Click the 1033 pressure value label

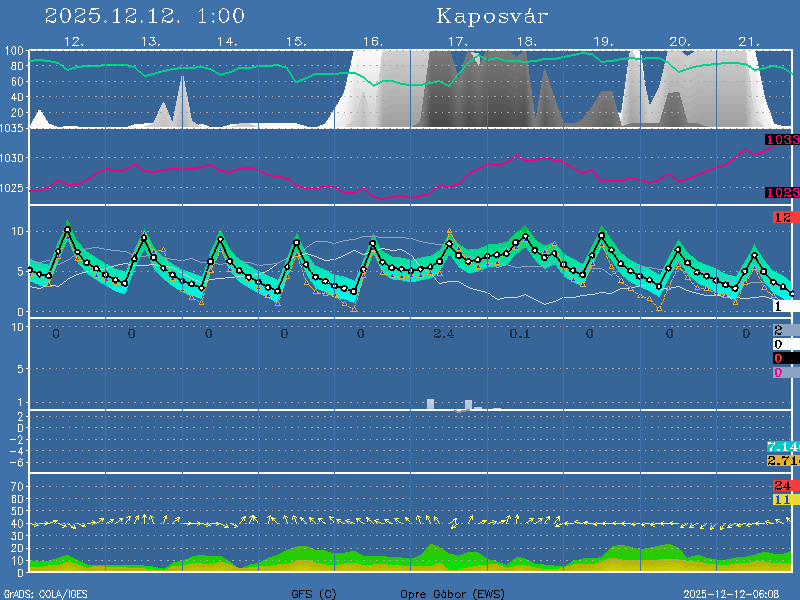point(782,140)
